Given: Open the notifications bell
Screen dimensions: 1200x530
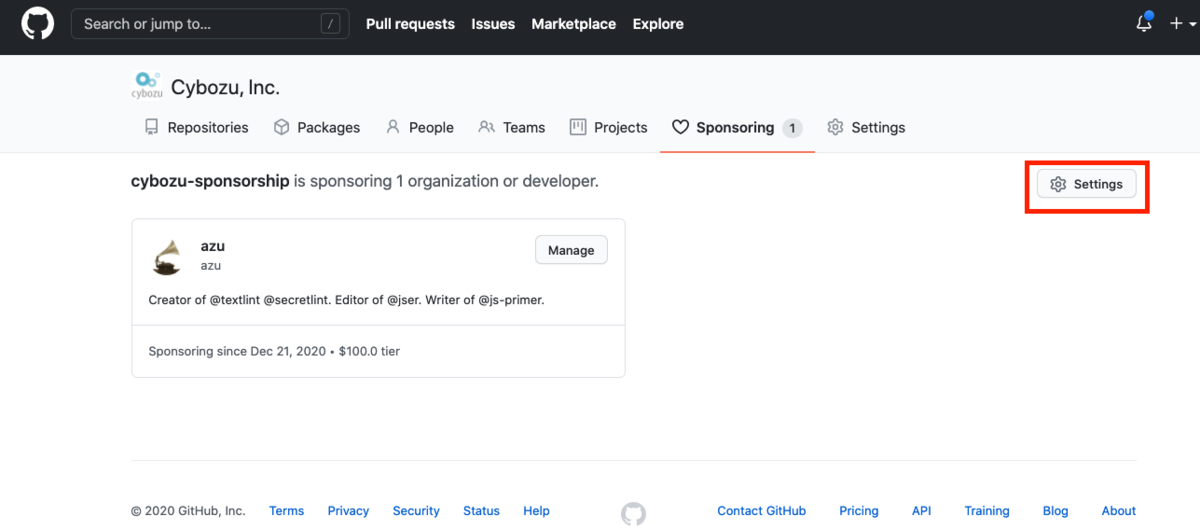Looking at the screenshot, I should (1144, 24).
